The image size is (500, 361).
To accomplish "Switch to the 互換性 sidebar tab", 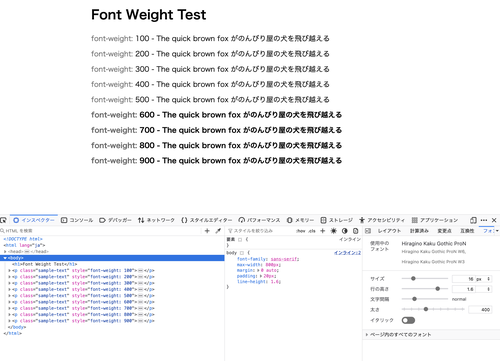I will [467, 231].
